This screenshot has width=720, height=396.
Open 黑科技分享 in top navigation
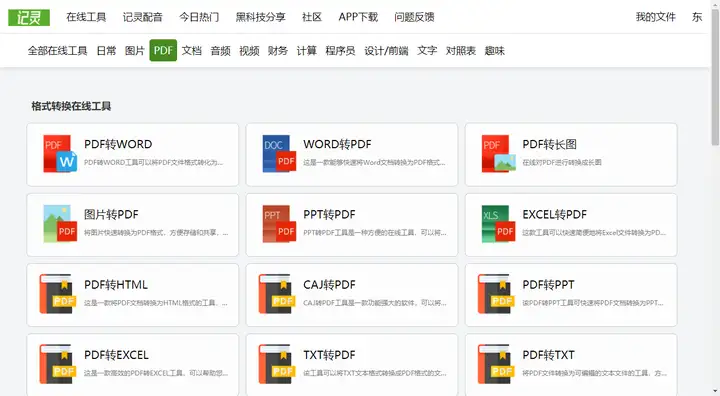click(260, 17)
